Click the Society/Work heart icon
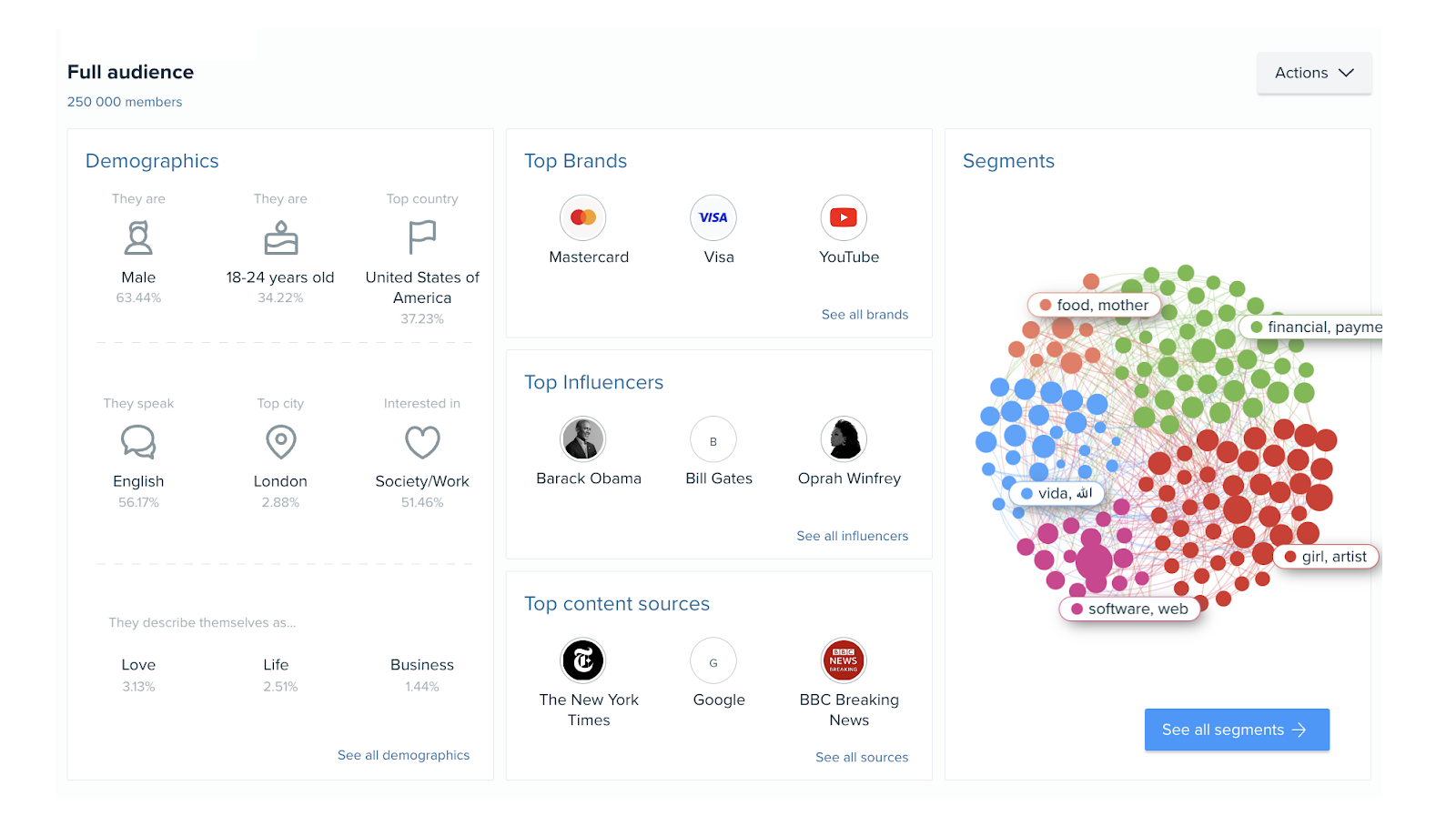Image resolution: width=1456 pixels, height=836 pixels. pos(421,442)
